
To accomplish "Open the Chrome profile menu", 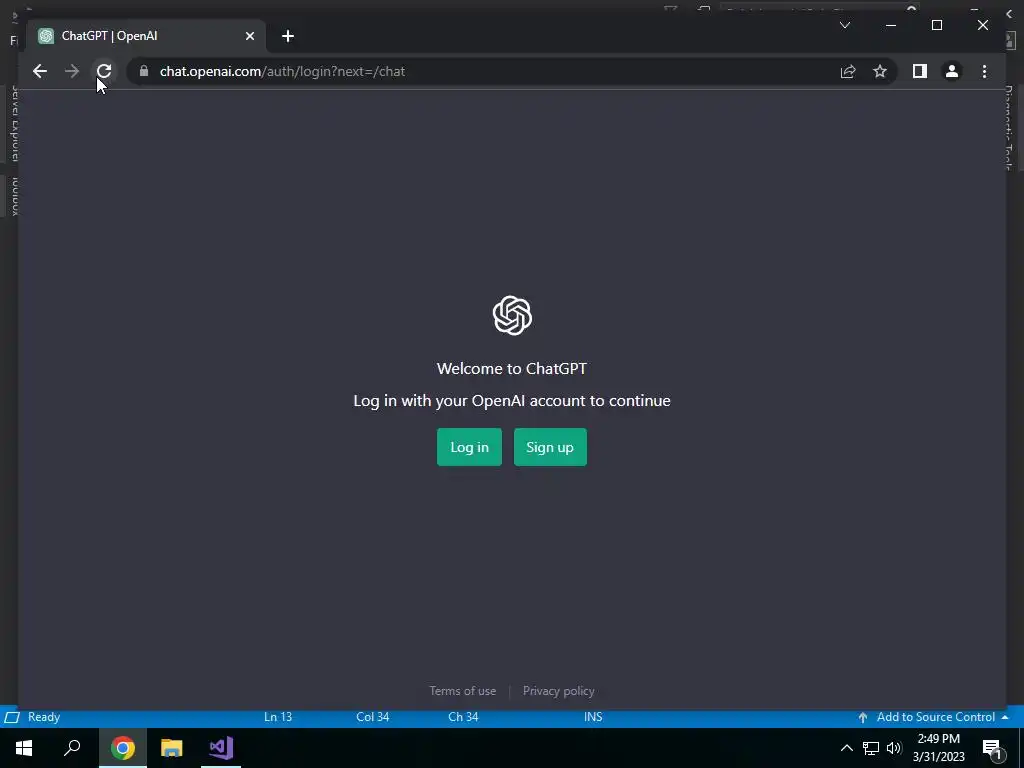I will pyautogui.click(x=952, y=71).
